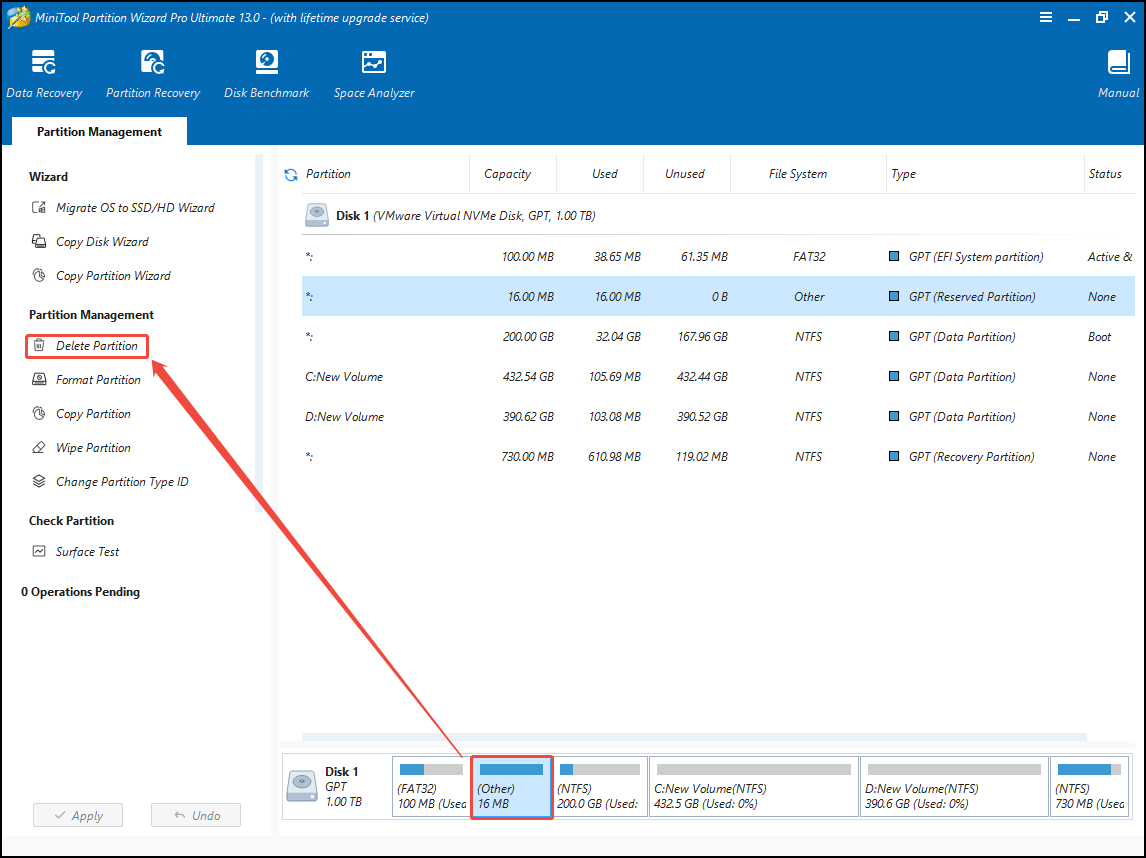The width and height of the screenshot is (1146, 858).
Task: Select the 16 MB Other partition block
Action: (x=511, y=786)
